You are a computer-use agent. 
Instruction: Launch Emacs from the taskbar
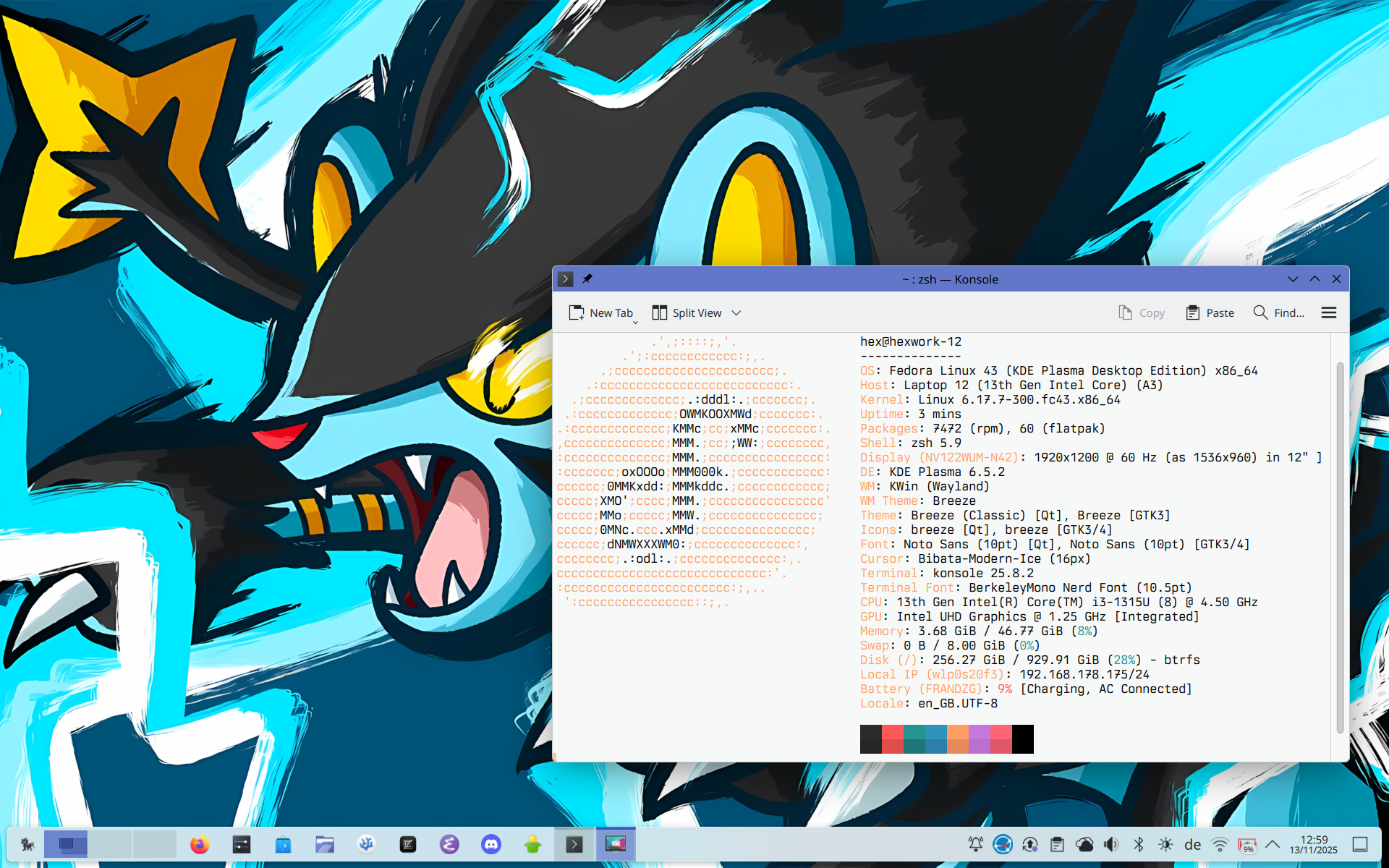[449, 844]
